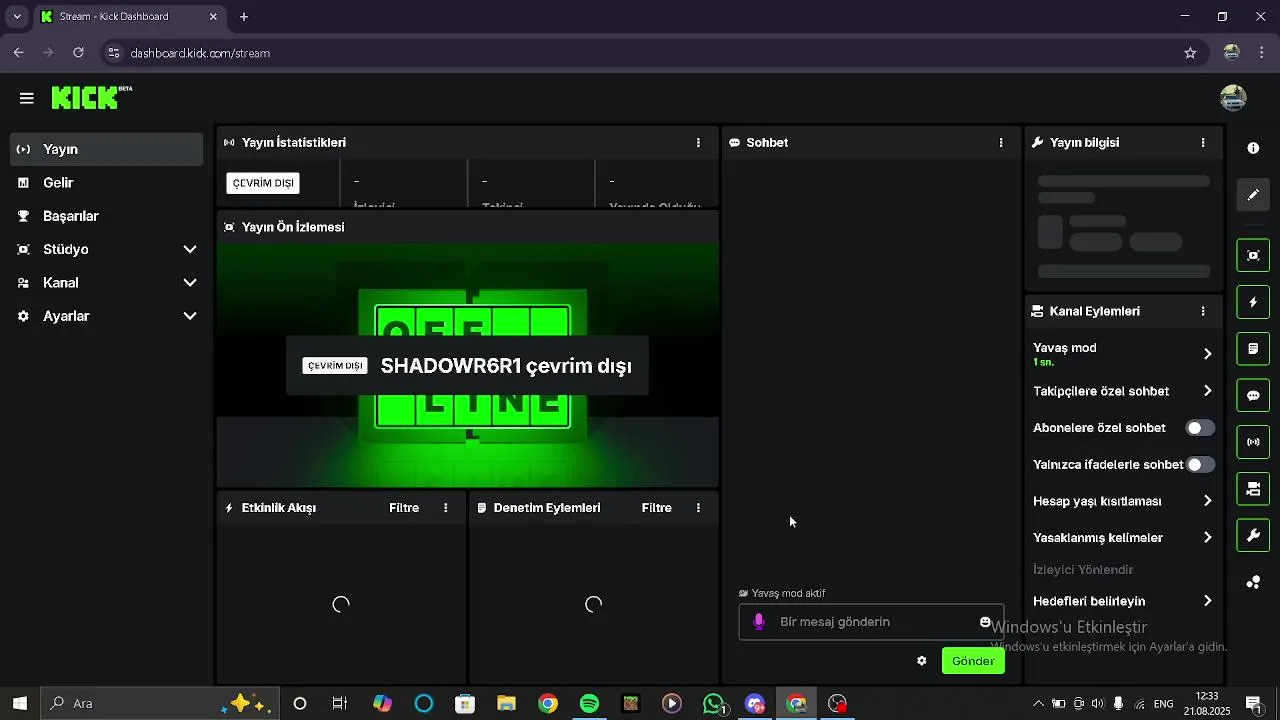Image resolution: width=1280 pixels, height=720 pixels.
Task: Toggle channel actions camera icon in right toolbar
Action: tap(1253, 489)
